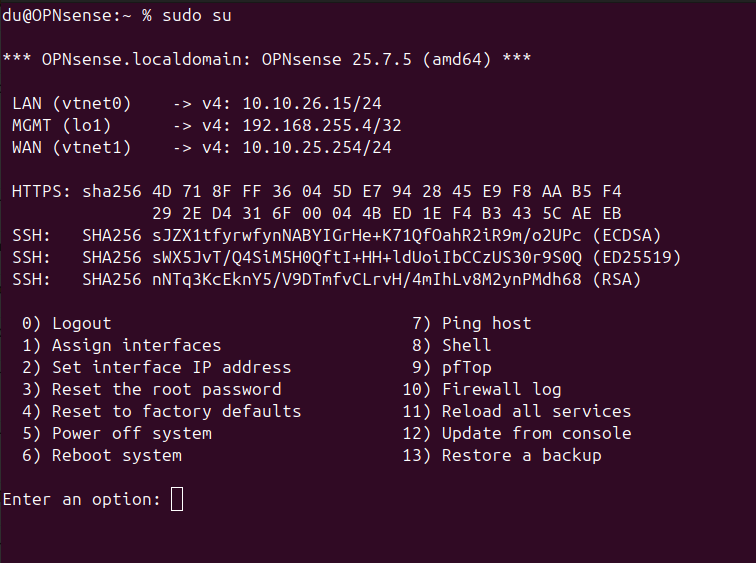756x563 pixels.
Task: Click the cursor after "Enter an option:"
Action: point(177,499)
